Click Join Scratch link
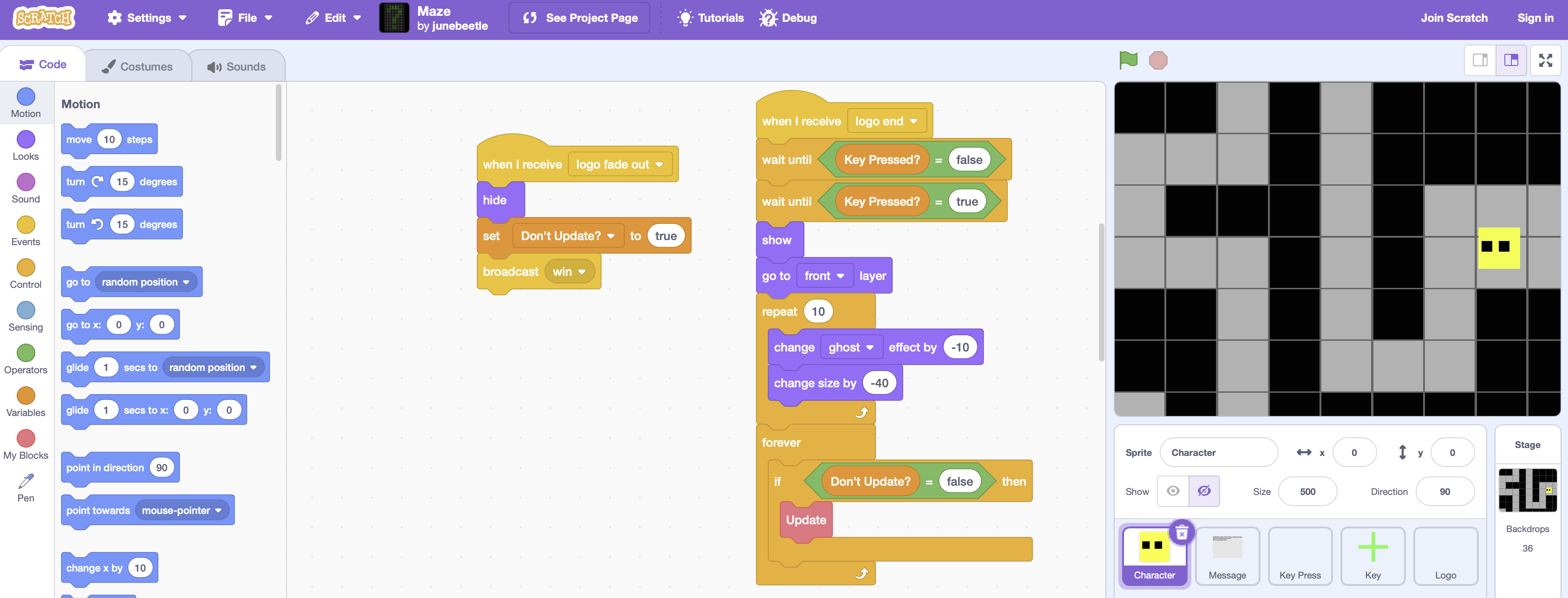The height and width of the screenshot is (598, 1568). click(1454, 18)
